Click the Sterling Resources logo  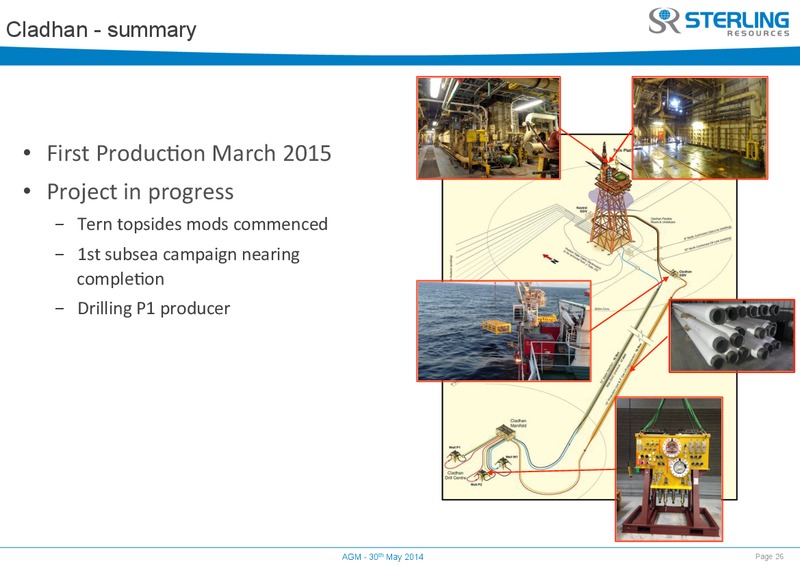(719, 21)
